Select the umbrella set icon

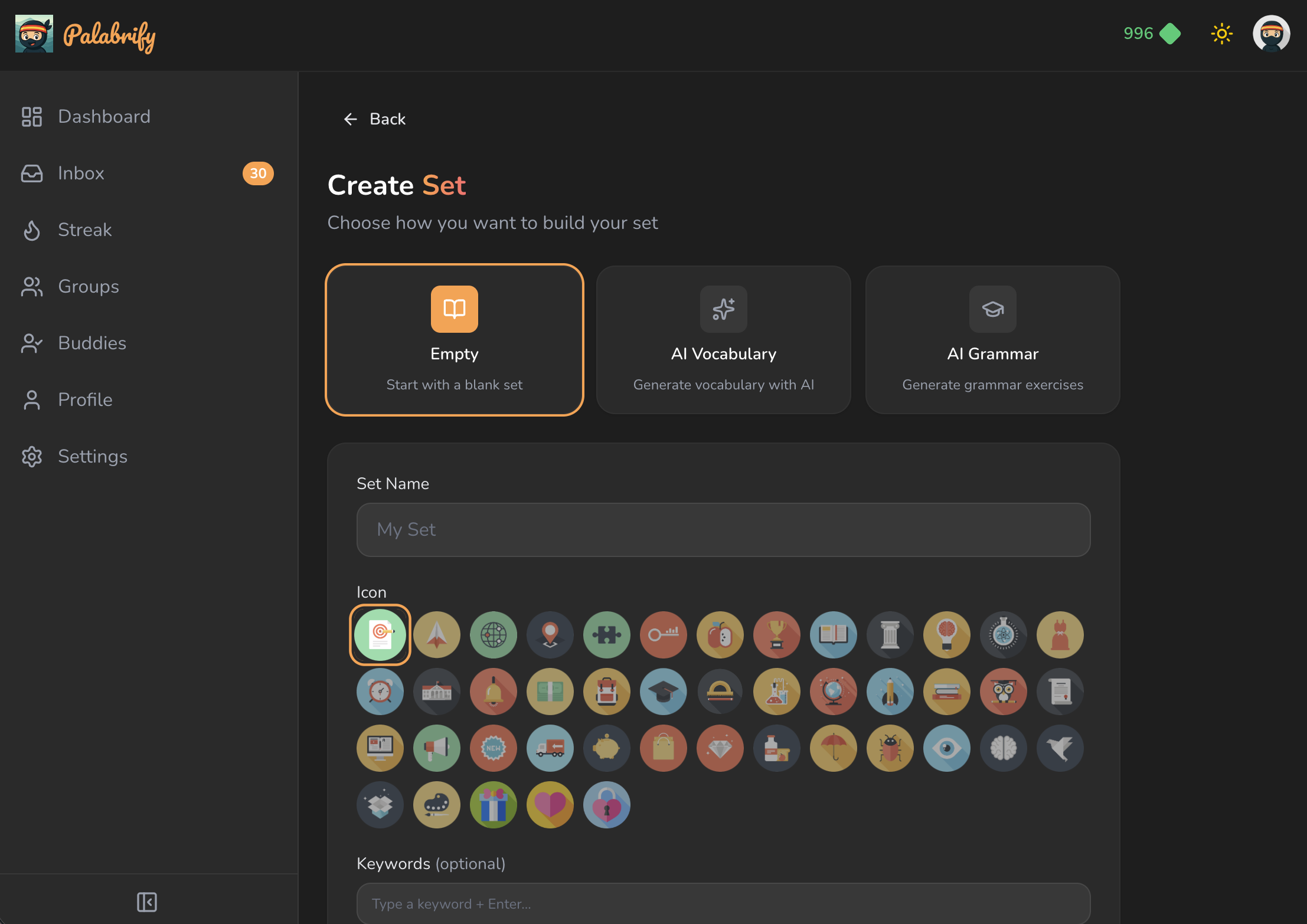tap(834, 748)
